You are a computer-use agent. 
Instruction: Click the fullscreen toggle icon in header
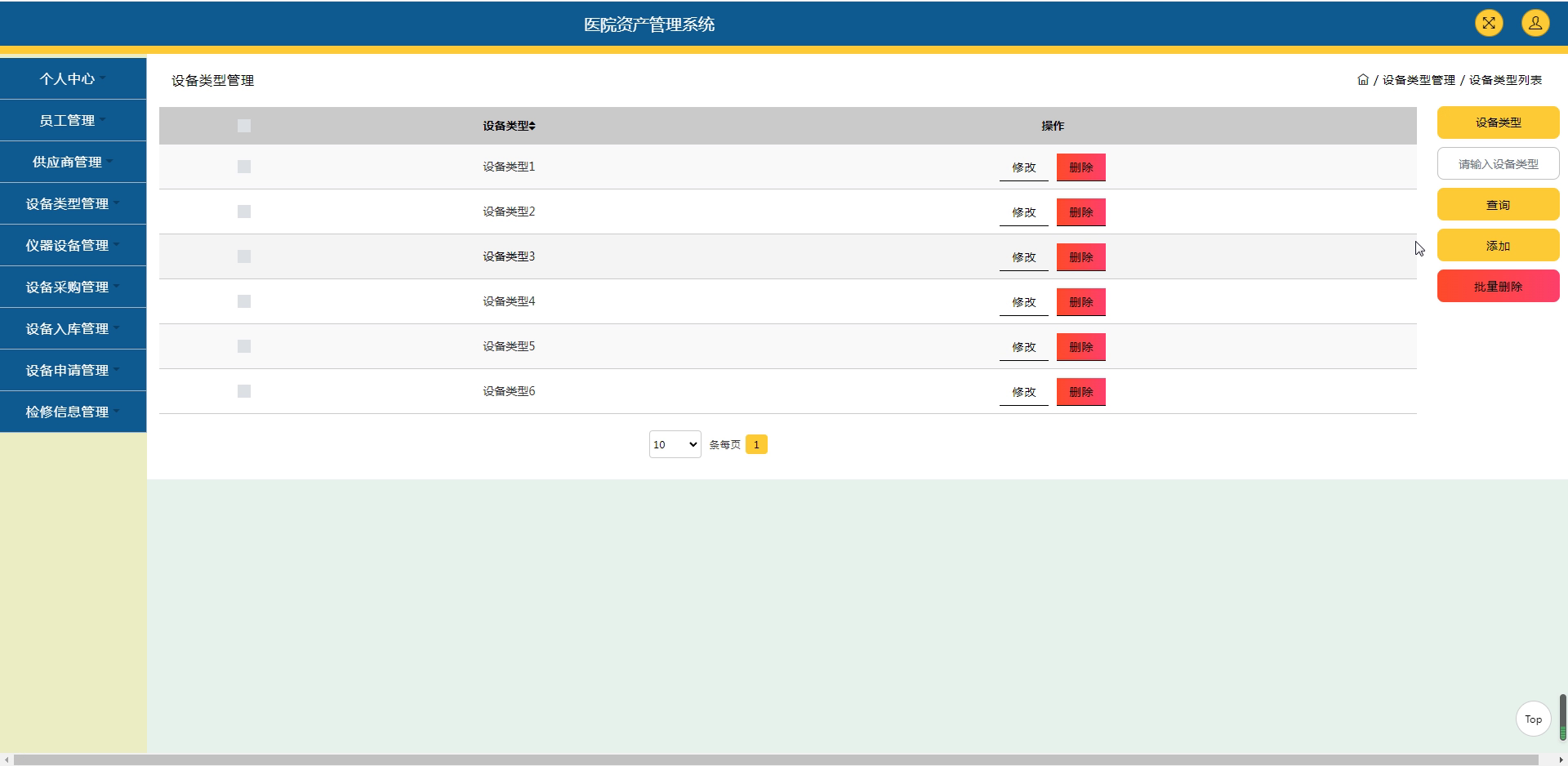[x=1489, y=23]
